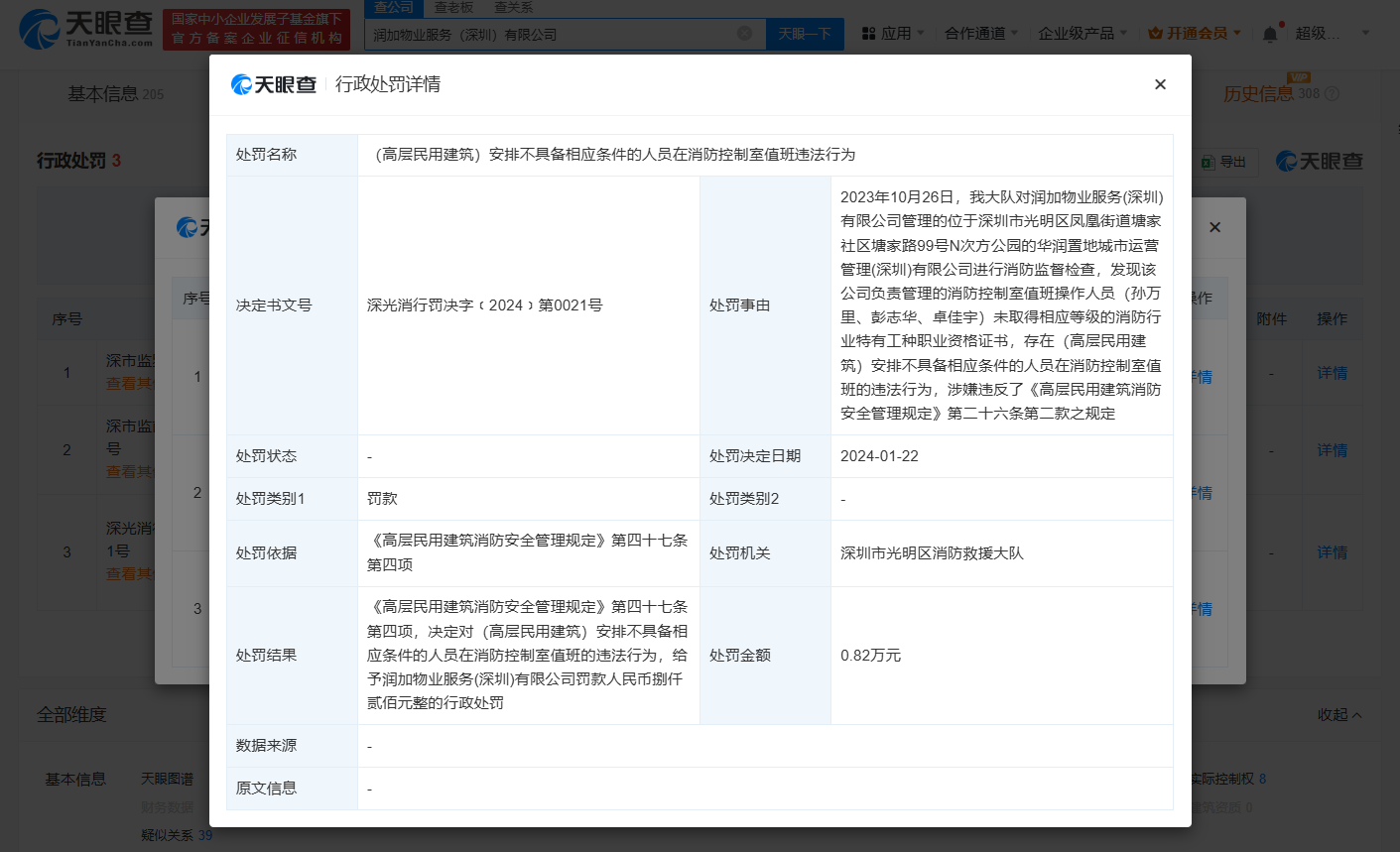Click the 数据来源 label cell

tap(292, 746)
